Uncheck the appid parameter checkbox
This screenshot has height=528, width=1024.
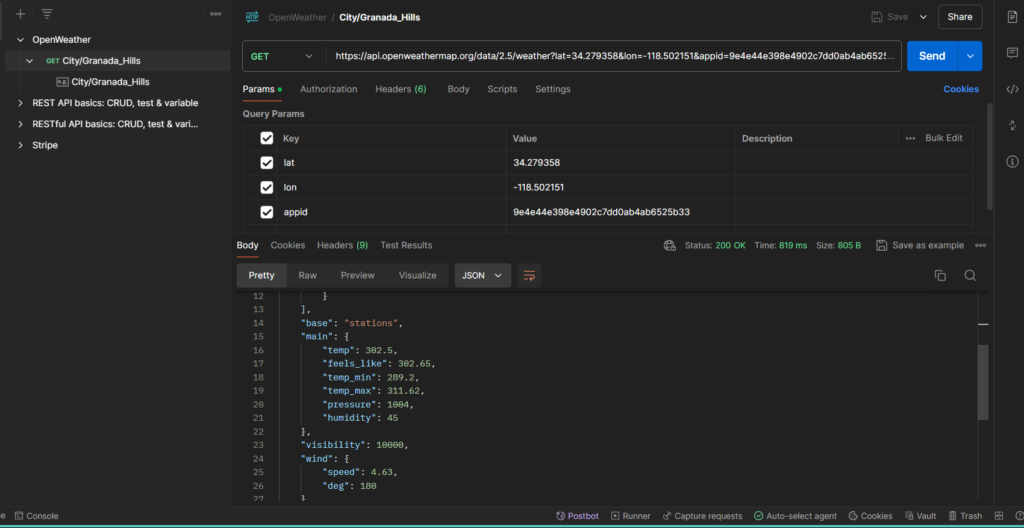(x=266, y=212)
